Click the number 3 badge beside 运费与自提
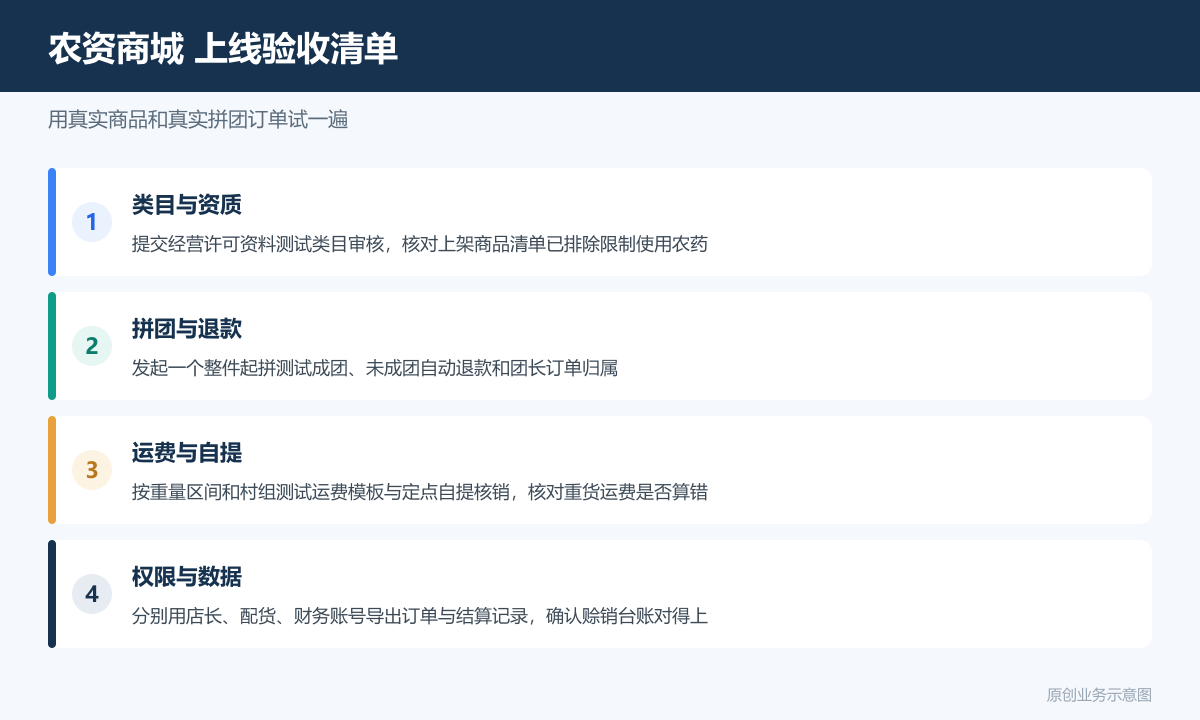1200x720 pixels. click(x=92, y=470)
